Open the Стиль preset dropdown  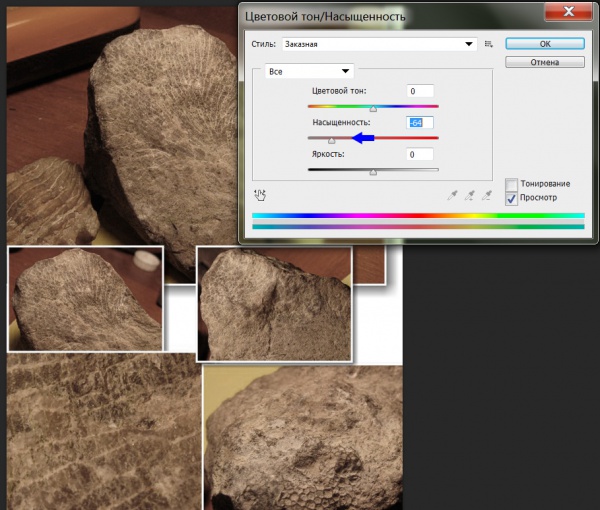click(378, 44)
